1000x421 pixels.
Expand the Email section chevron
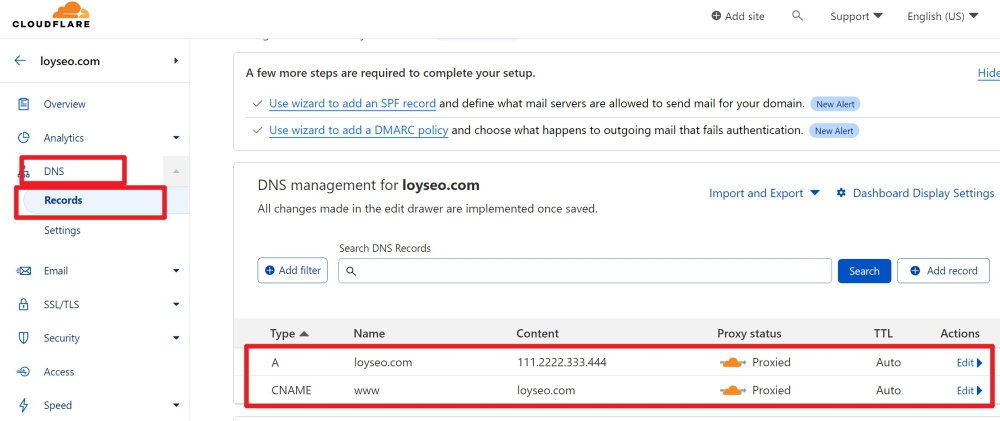click(176, 271)
